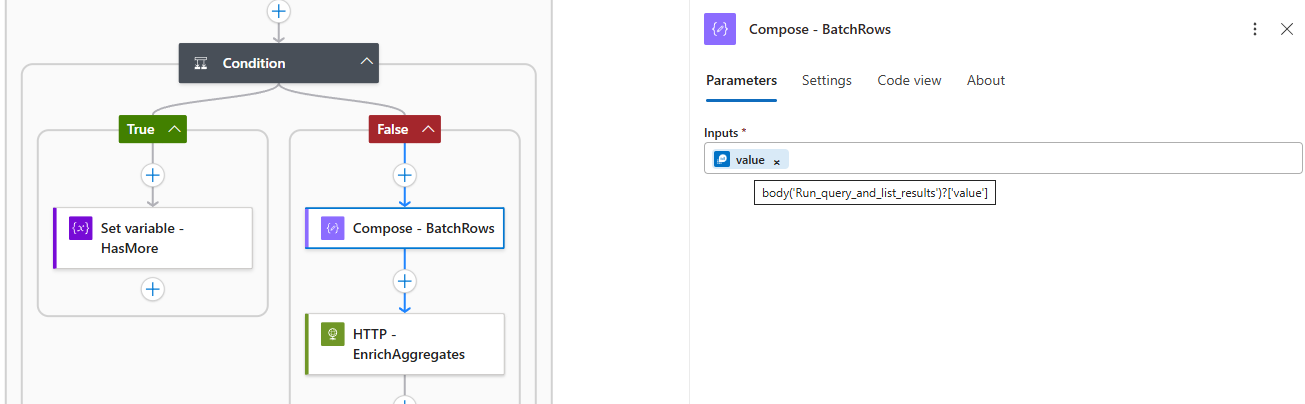Remove the value token from Inputs
1305x404 pixels.
coord(777,161)
